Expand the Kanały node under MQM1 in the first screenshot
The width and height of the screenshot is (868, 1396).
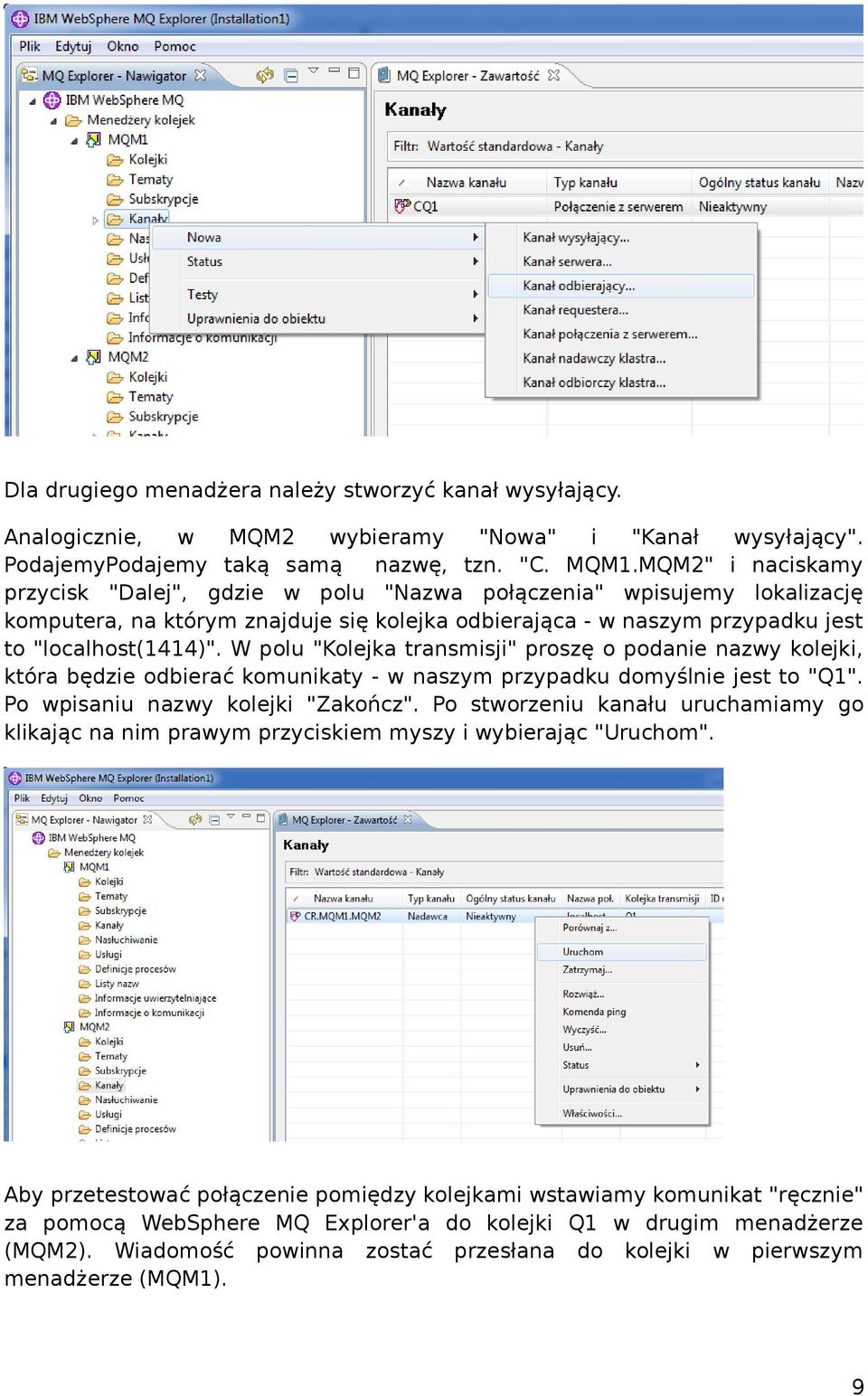(x=96, y=220)
